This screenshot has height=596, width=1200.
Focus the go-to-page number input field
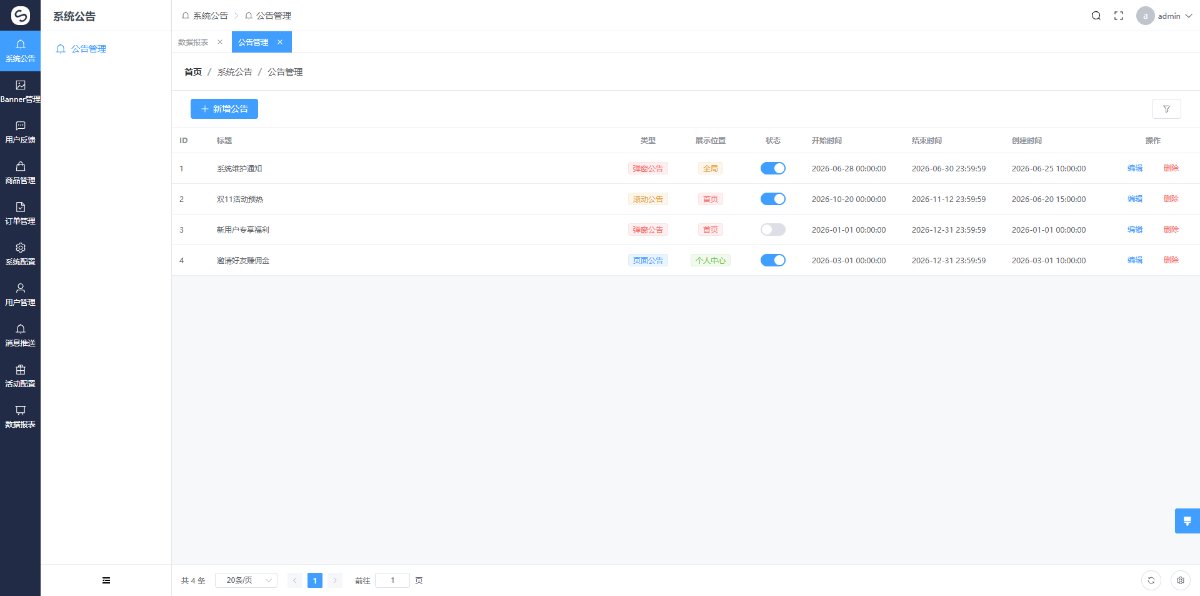pyautogui.click(x=392, y=580)
